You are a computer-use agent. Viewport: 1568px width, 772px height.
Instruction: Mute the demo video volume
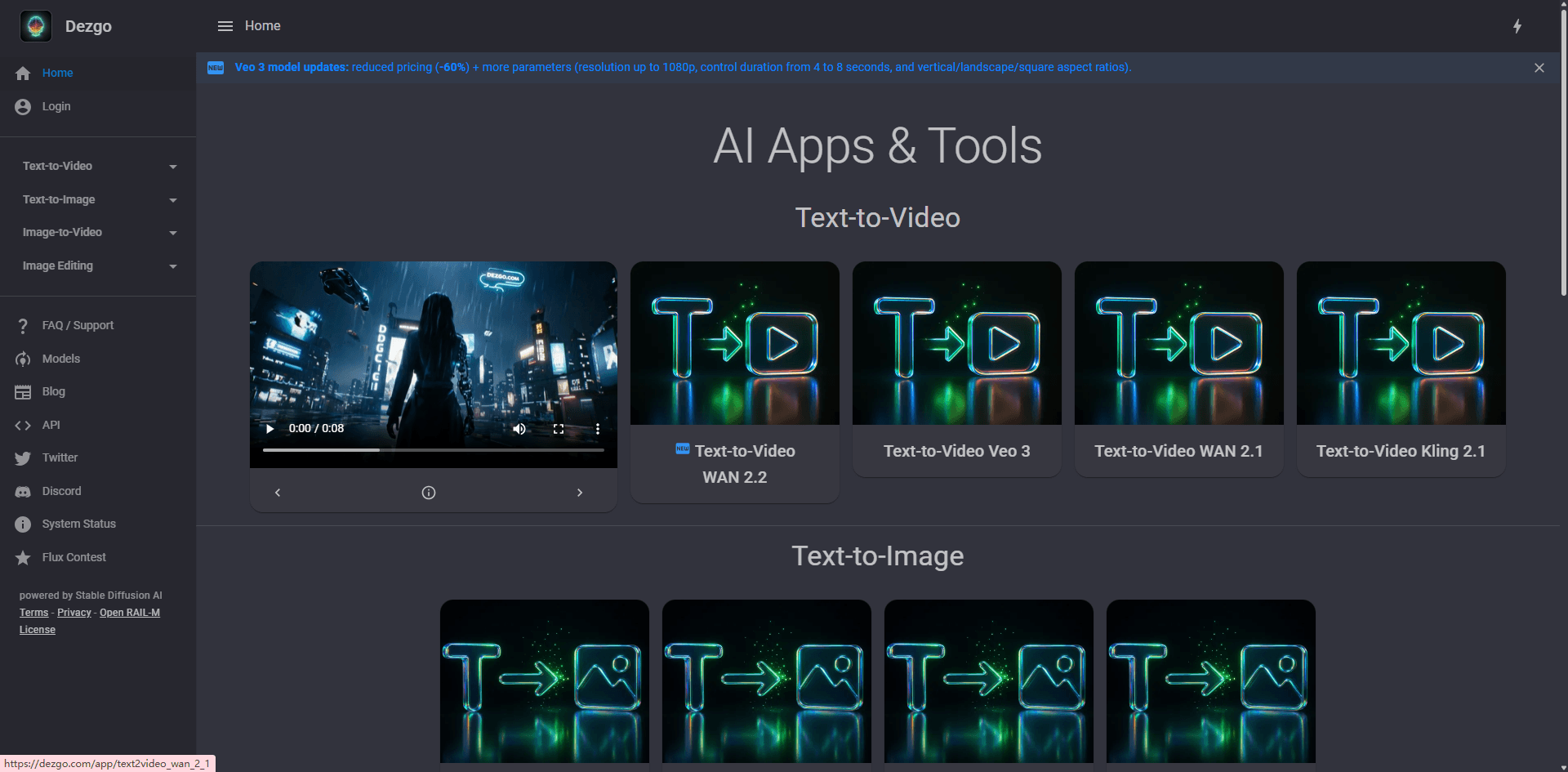coord(519,429)
